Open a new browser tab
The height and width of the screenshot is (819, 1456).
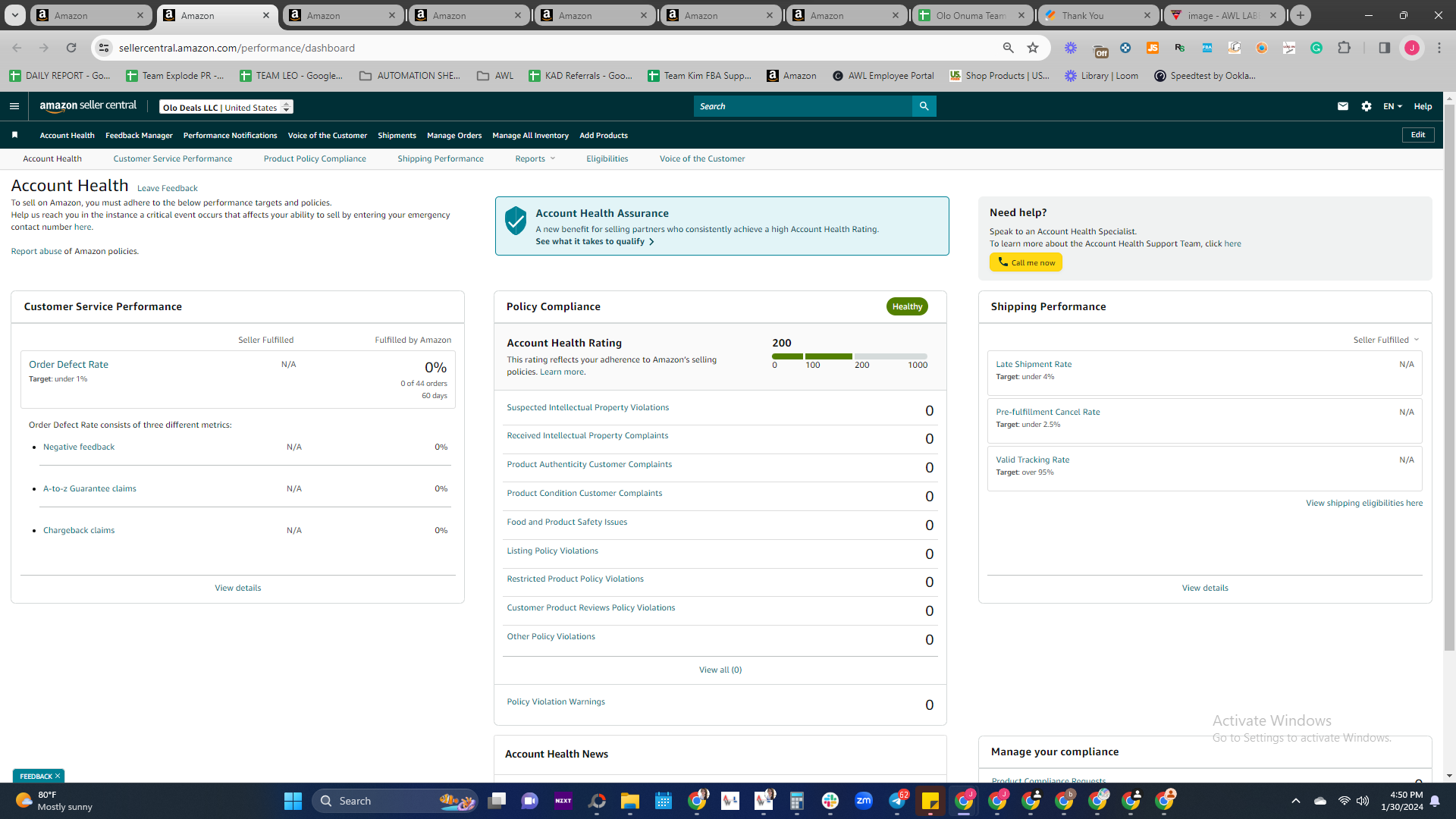point(1301,15)
